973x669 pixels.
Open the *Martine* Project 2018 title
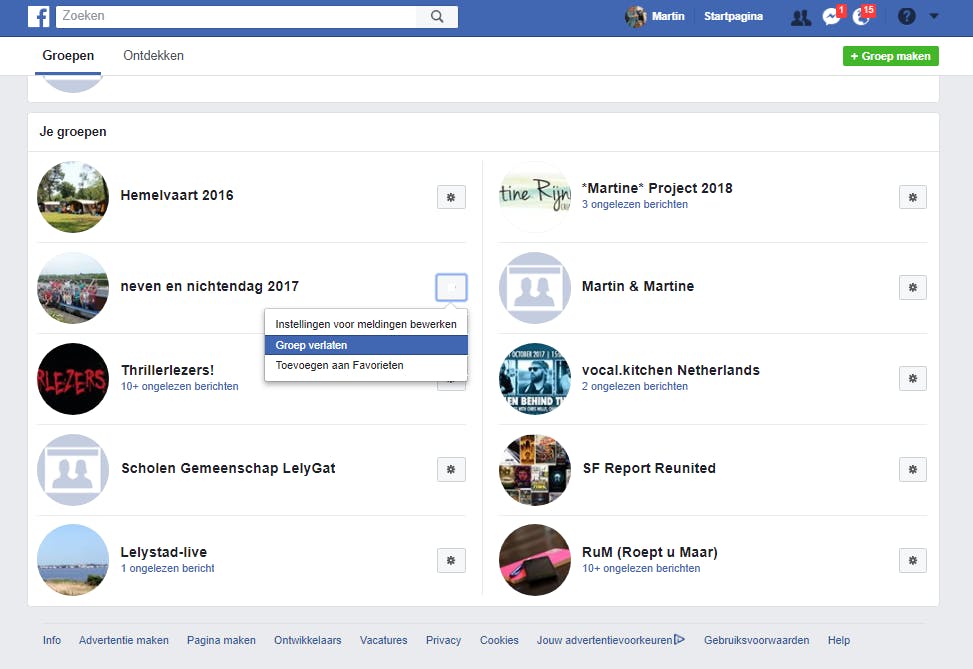[657, 188]
